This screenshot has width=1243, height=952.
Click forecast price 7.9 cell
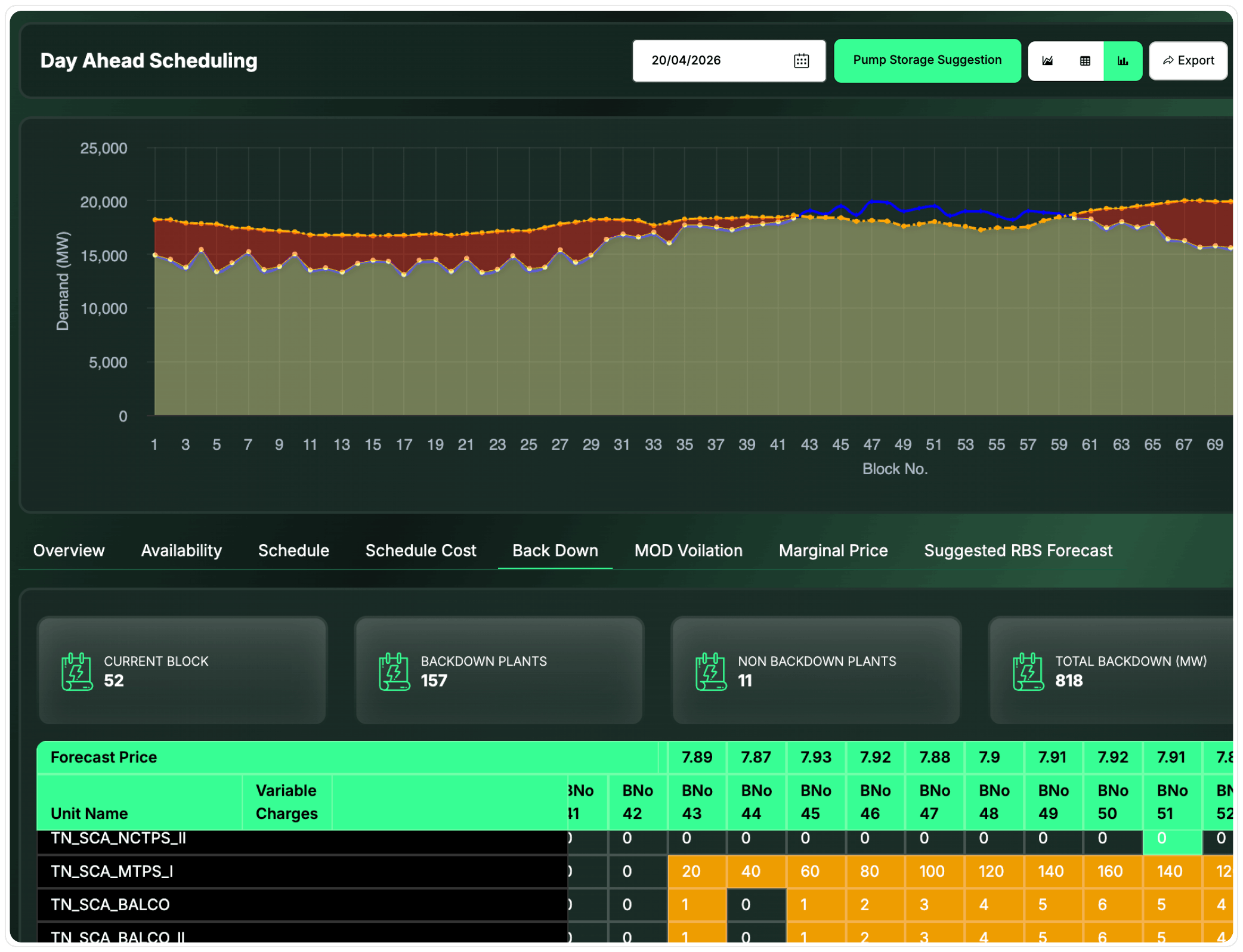pos(994,757)
